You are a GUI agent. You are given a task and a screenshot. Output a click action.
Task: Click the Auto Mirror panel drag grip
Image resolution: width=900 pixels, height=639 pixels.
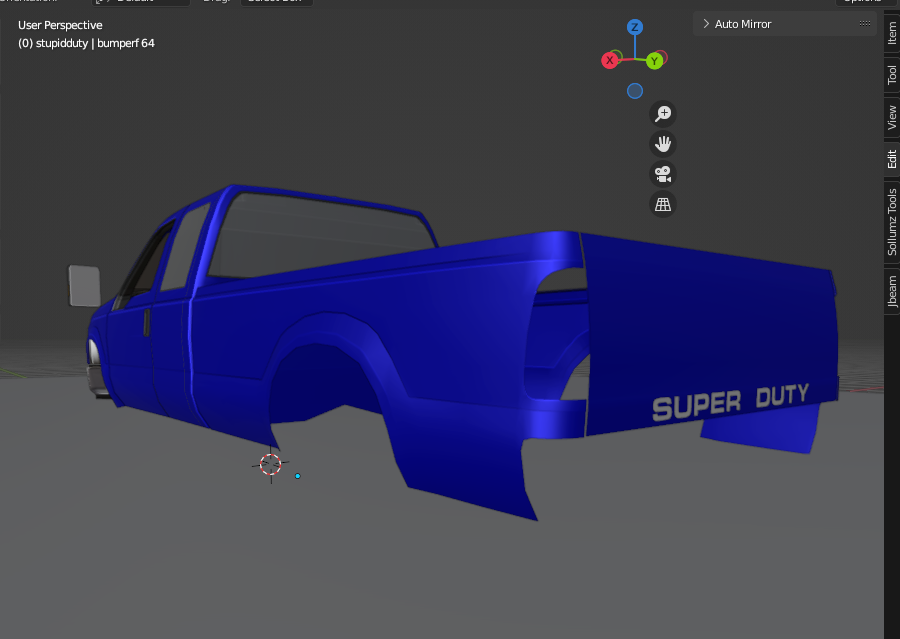pos(864,24)
